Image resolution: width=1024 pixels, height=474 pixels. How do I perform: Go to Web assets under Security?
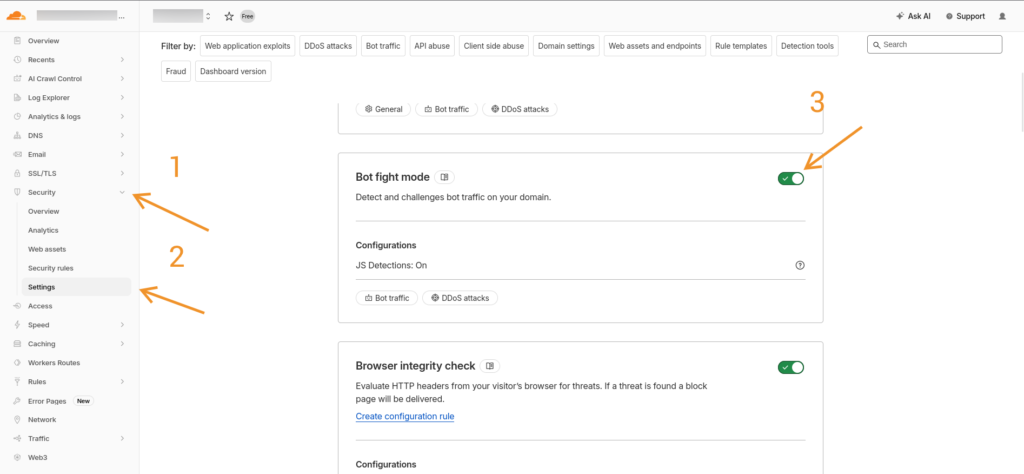coord(47,249)
